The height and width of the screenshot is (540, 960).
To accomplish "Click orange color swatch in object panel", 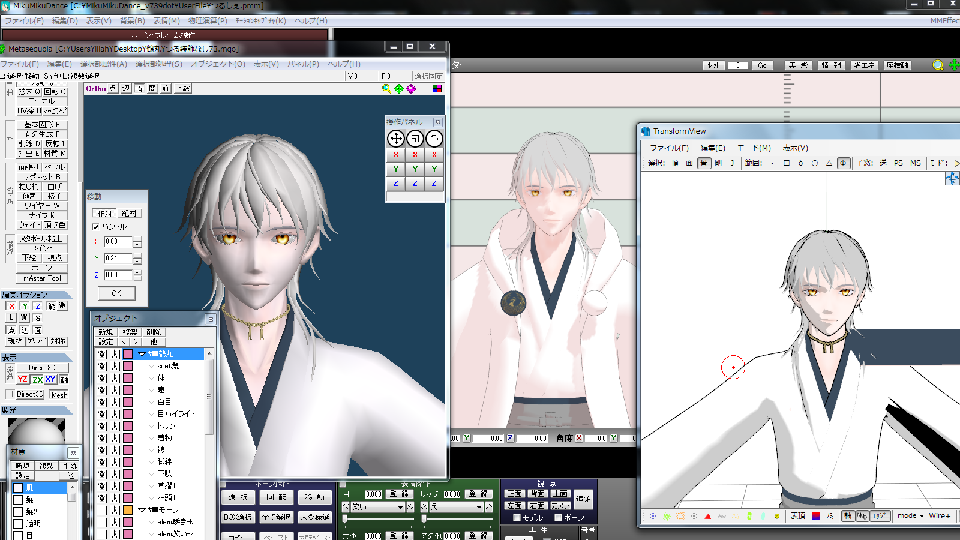I will (128, 509).
